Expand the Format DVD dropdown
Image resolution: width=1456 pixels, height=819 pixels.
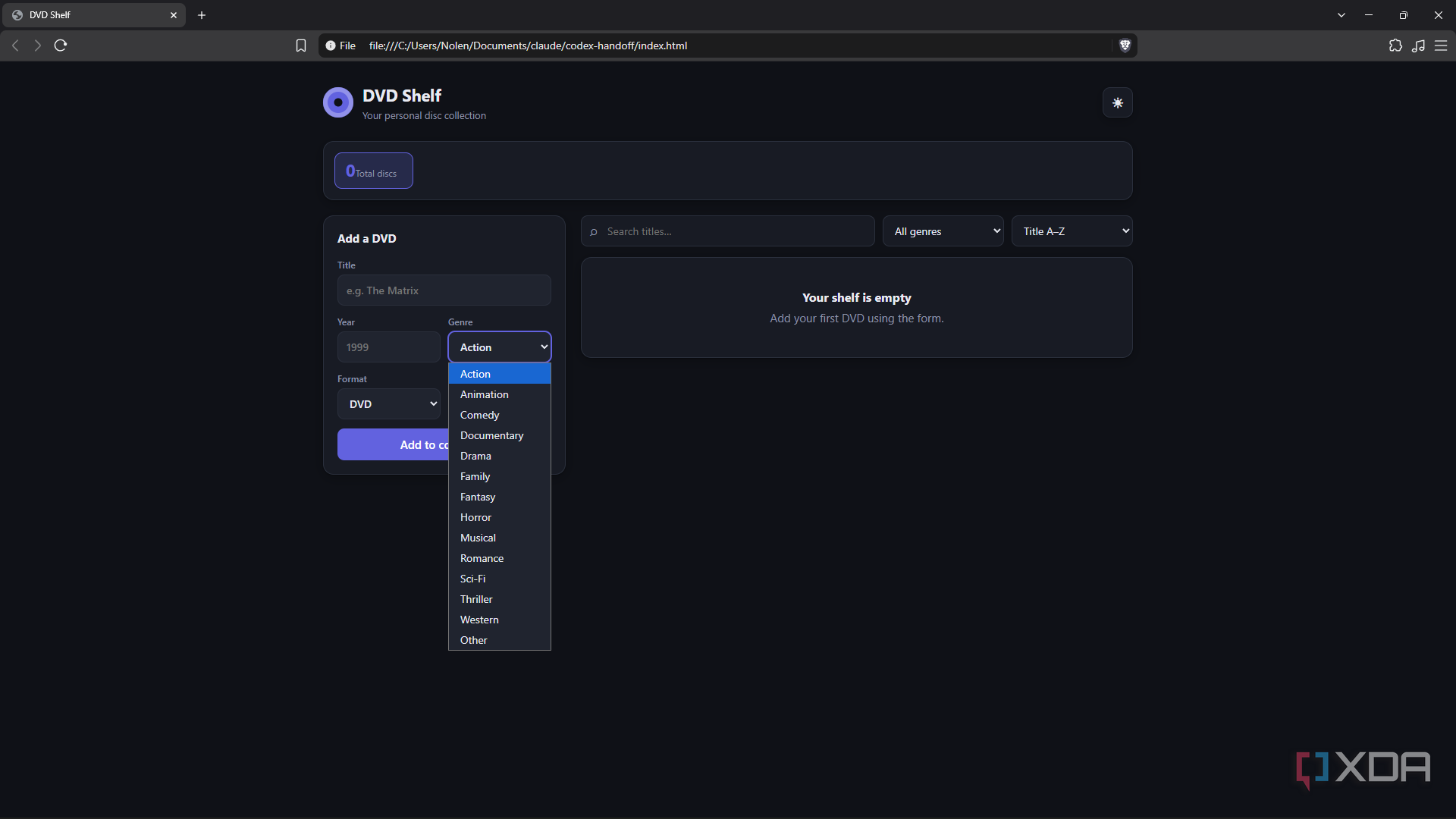point(389,404)
